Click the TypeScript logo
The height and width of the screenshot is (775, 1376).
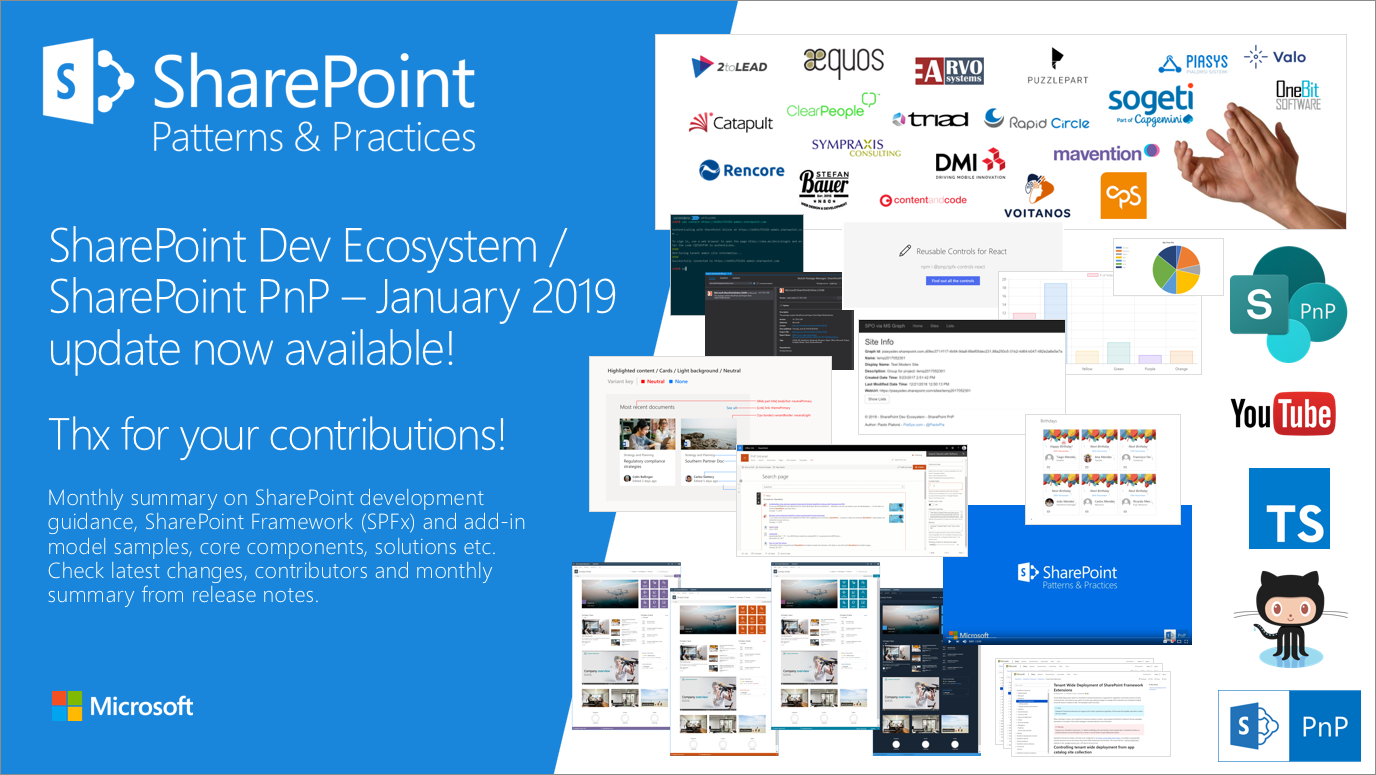tap(1289, 509)
